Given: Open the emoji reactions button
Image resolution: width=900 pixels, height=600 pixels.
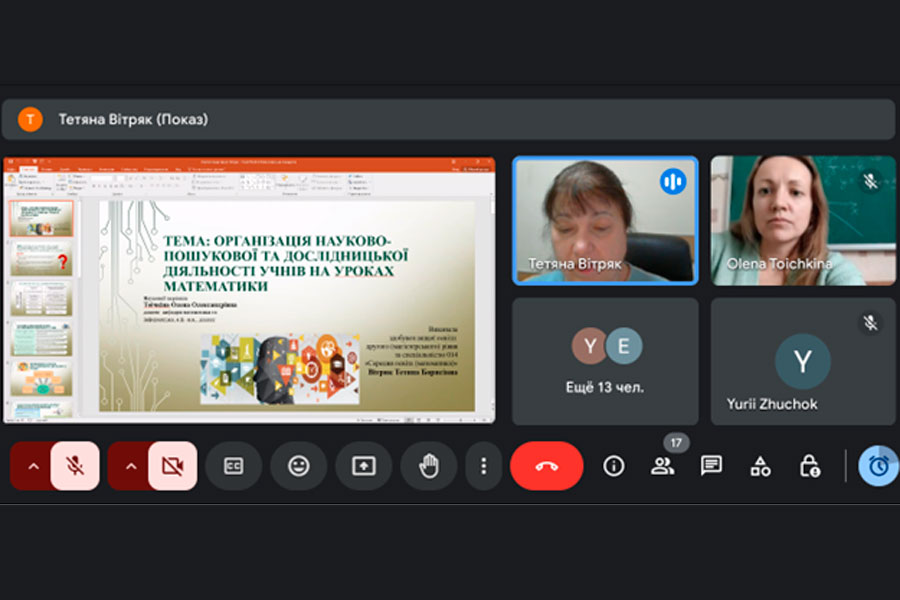Looking at the screenshot, I should (298, 466).
